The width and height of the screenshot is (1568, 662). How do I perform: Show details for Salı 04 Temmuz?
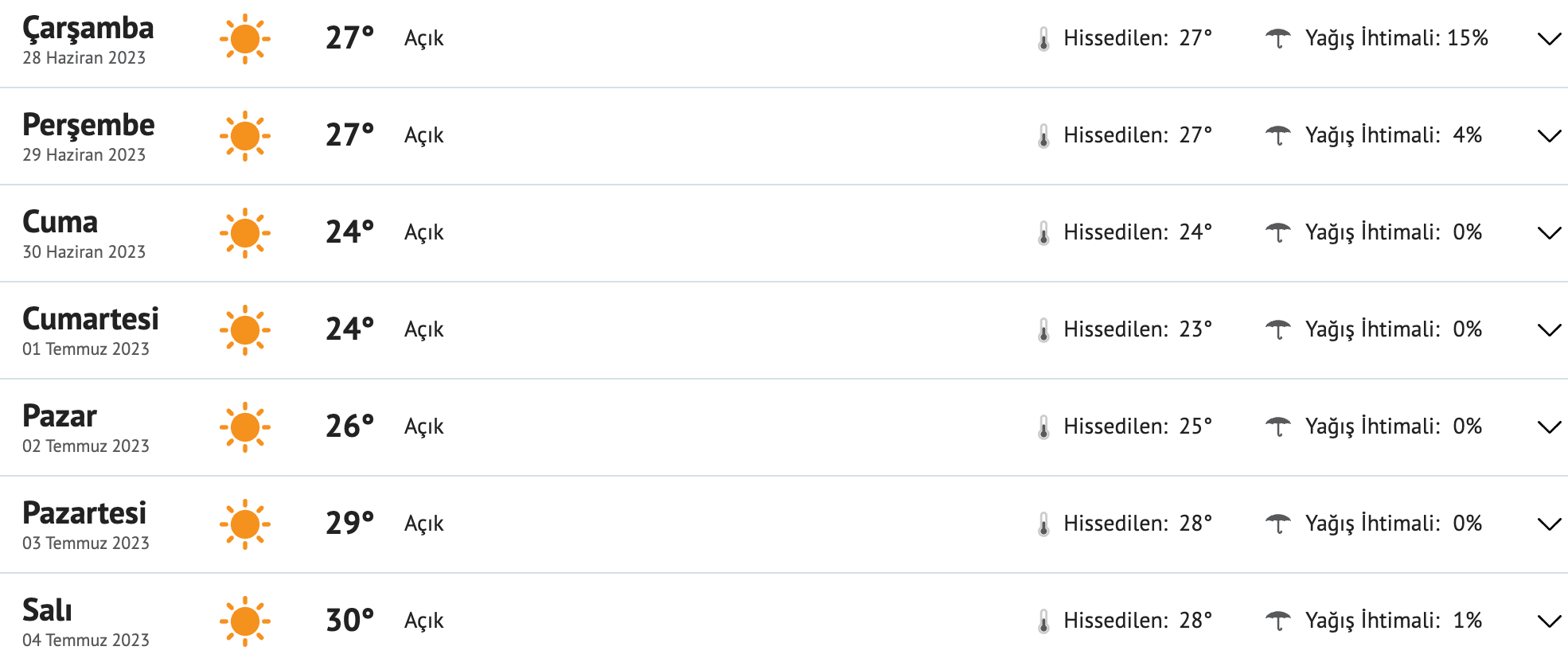tap(1549, 621)
